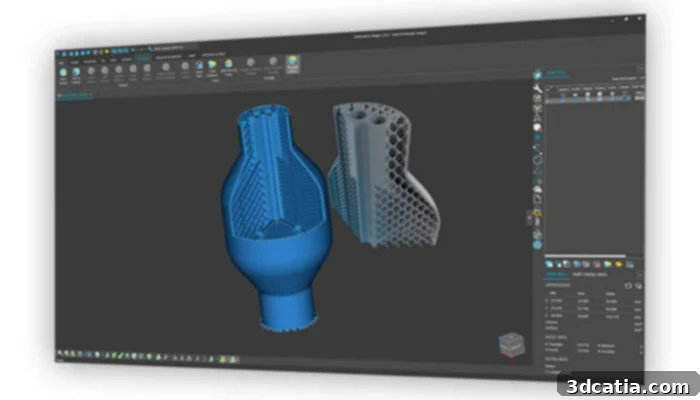Switch to the active blue part info tab
700x400 pixels.
point(557,275)
